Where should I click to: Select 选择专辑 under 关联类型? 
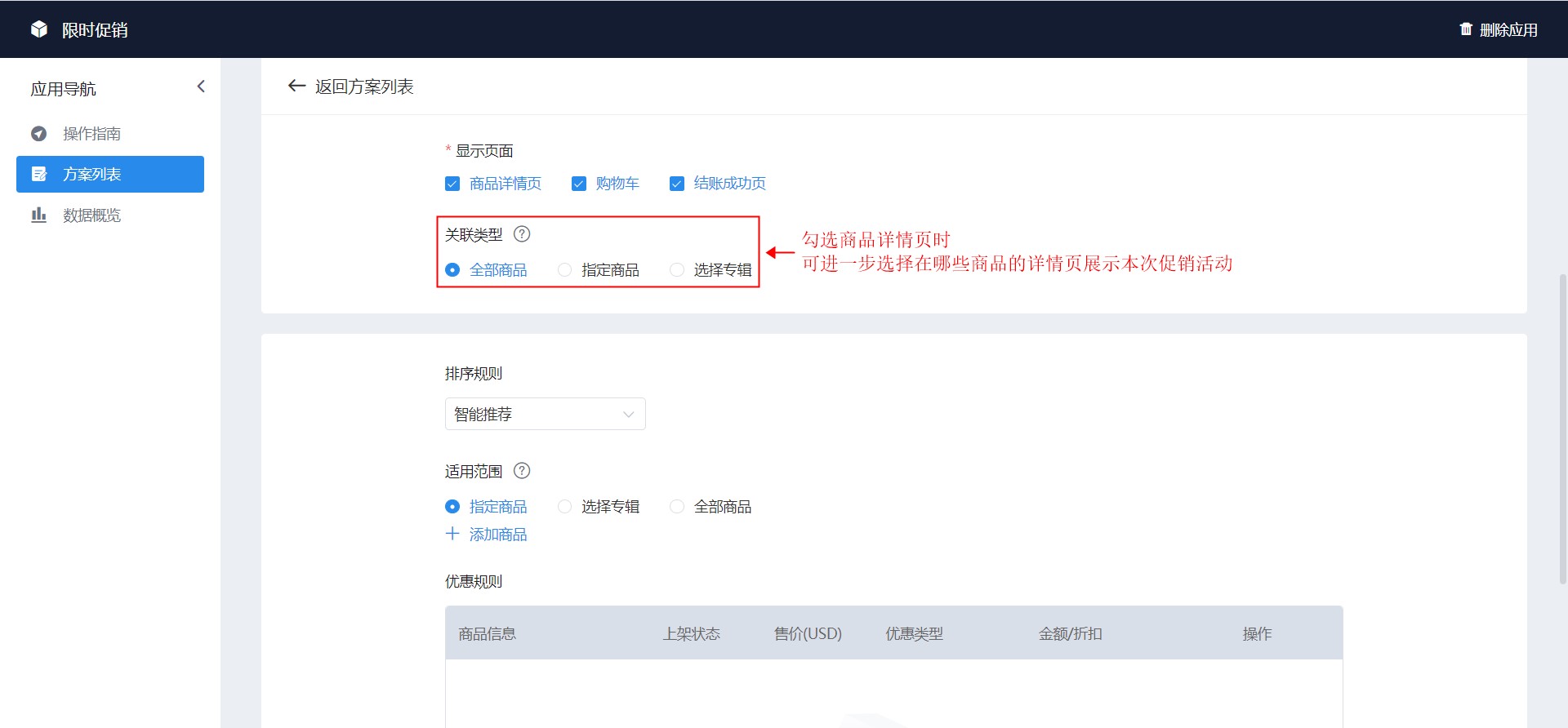pos(677,269)
